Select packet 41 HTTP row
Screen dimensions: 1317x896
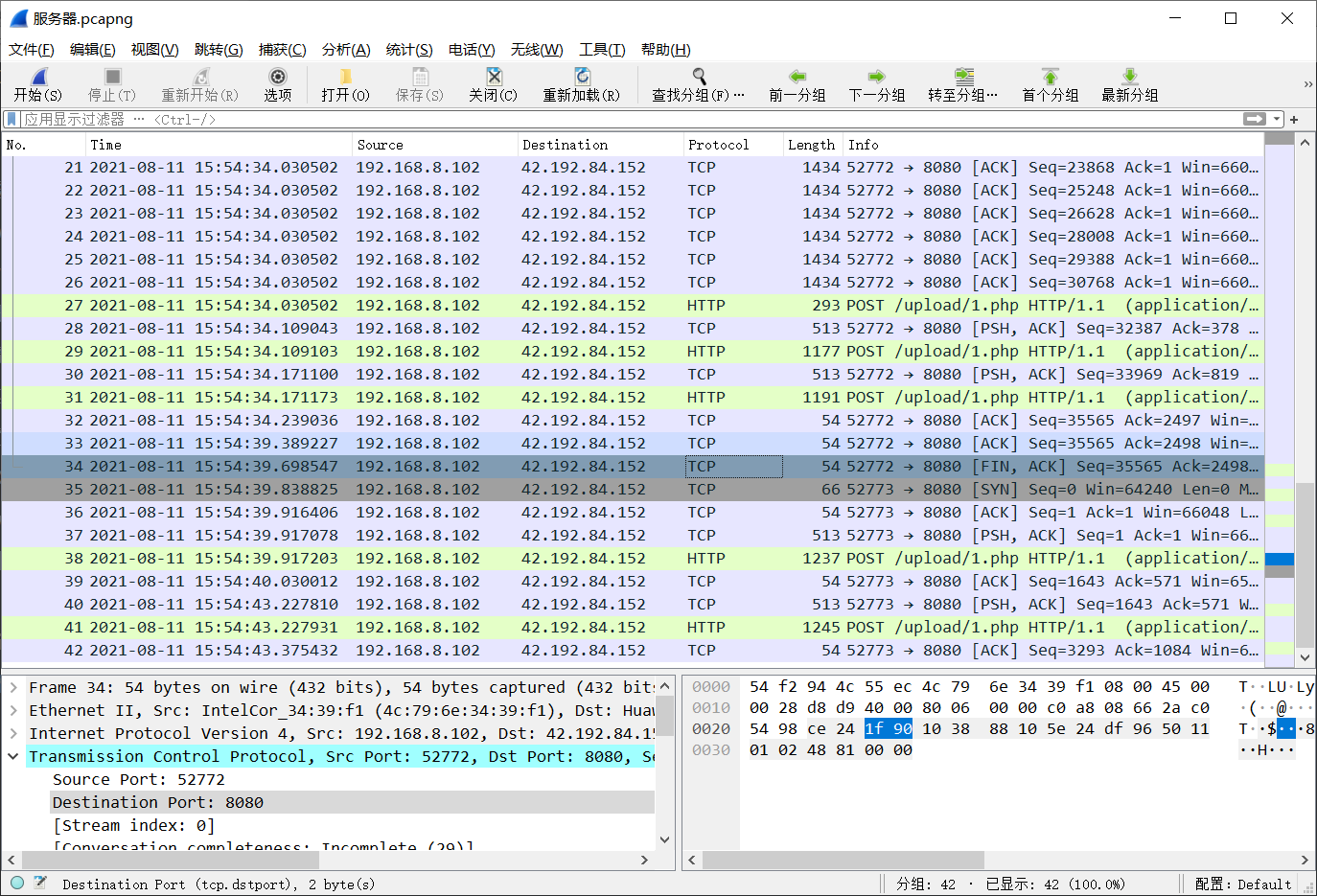(633, 627)
